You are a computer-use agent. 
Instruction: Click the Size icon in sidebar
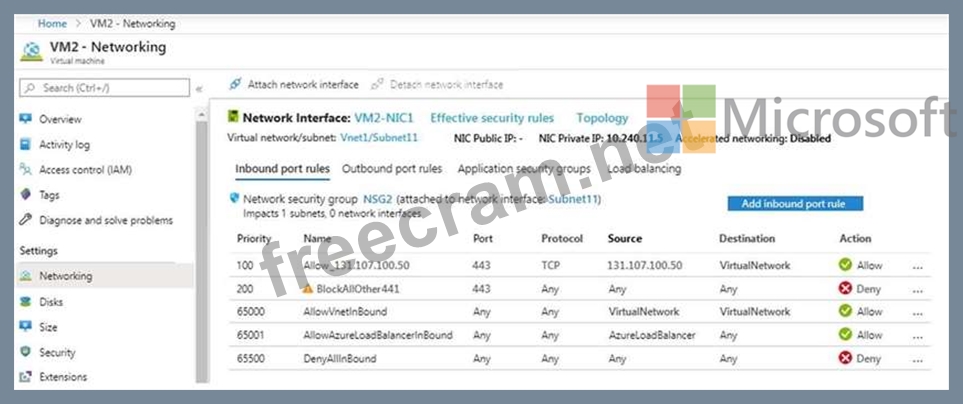tap(26, 326)
